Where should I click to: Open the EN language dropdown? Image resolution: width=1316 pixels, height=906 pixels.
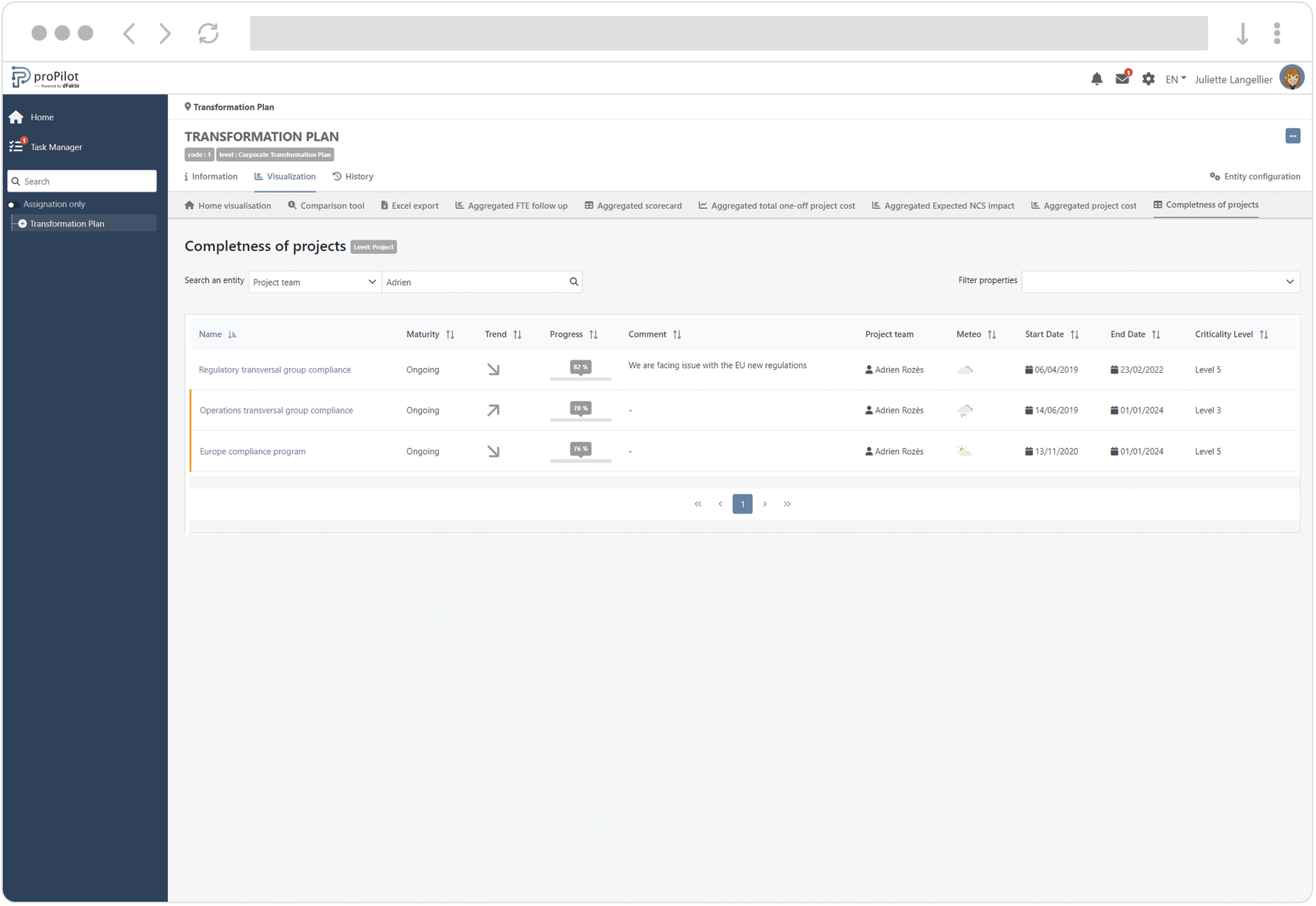[x=1175, y=79]
